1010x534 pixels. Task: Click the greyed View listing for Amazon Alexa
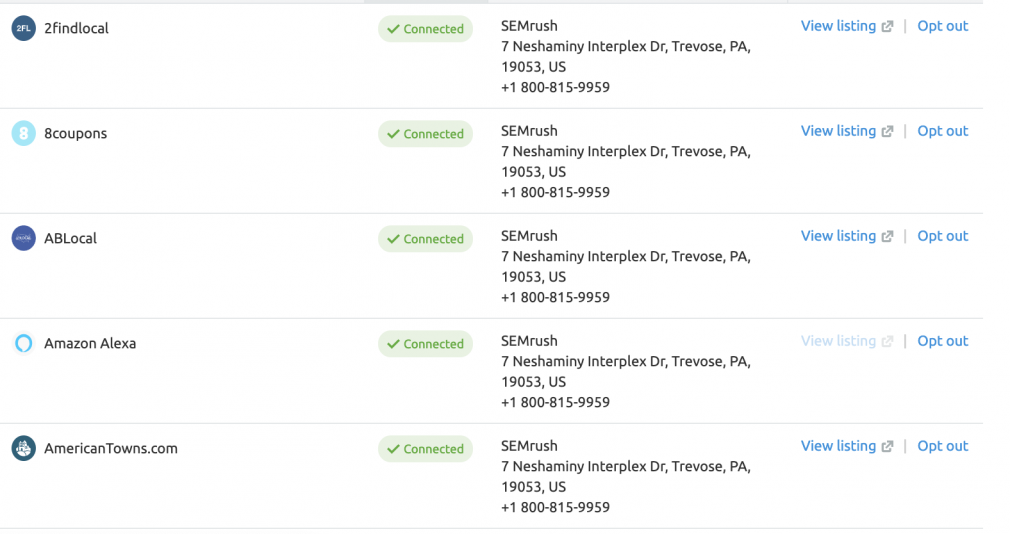click(x=838, y=341)
